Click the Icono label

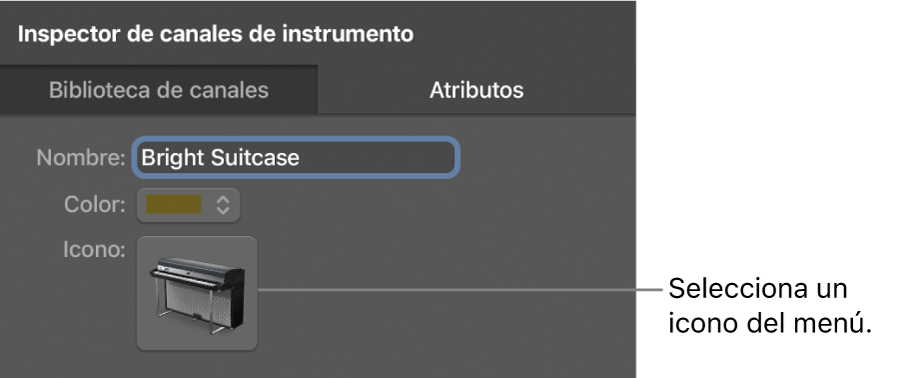[95, 250]
